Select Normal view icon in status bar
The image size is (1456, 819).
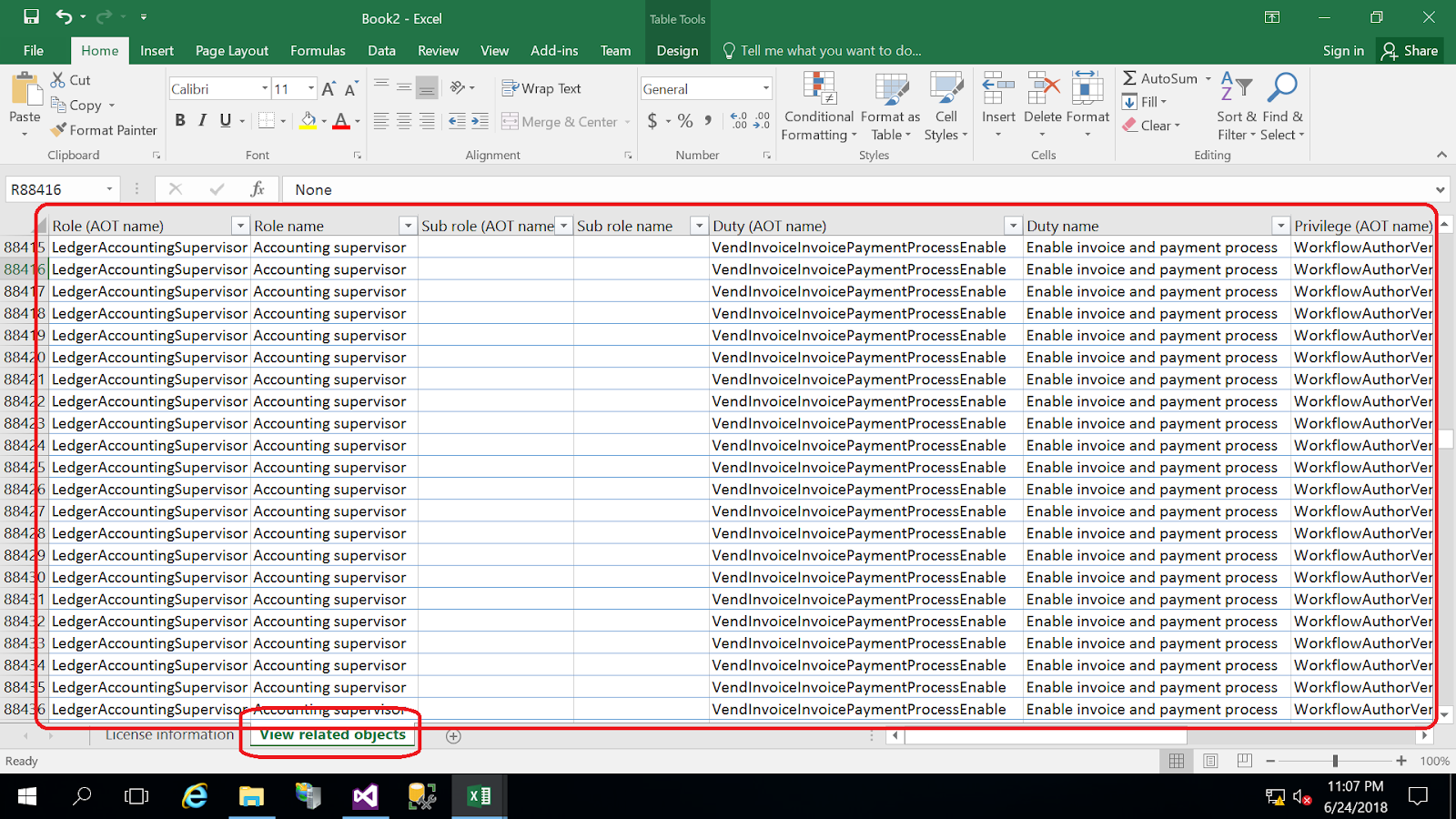click(x=1177, y=761)
